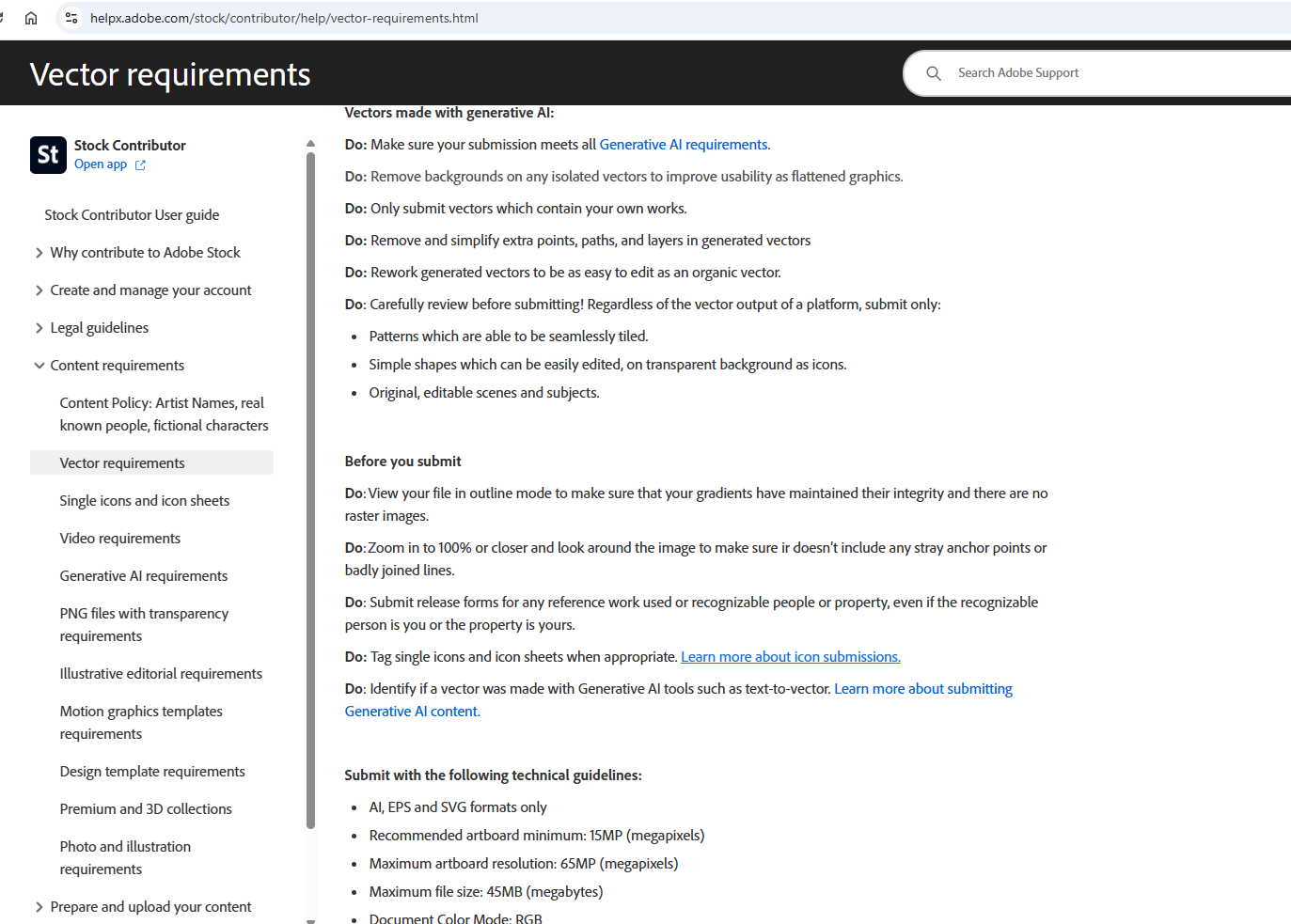1291x924 pixels.
Task: Click the site information icon in the address bar
Action: [x=71, y=18]
